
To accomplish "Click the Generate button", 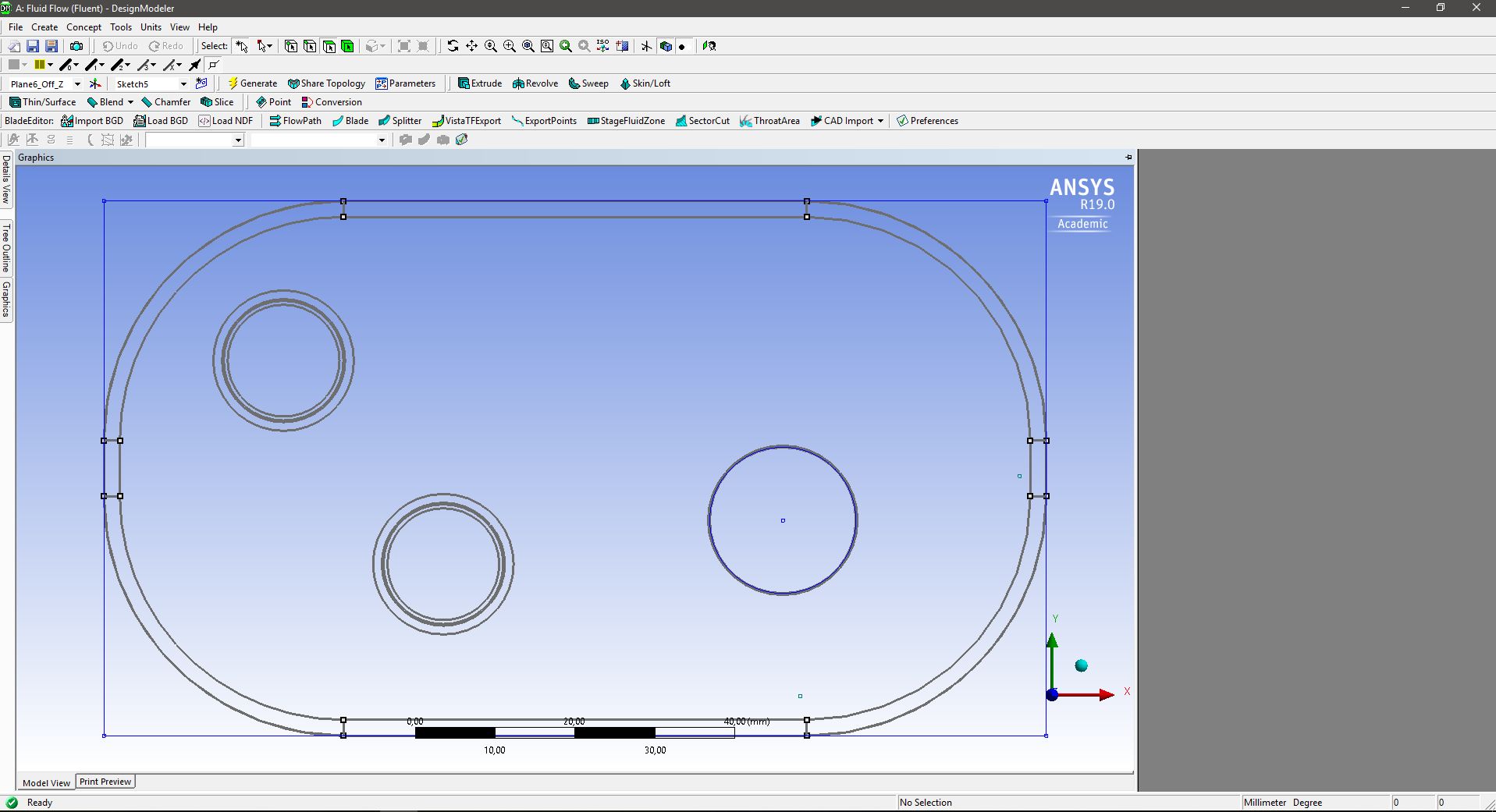I will click(x=252, y=83).
